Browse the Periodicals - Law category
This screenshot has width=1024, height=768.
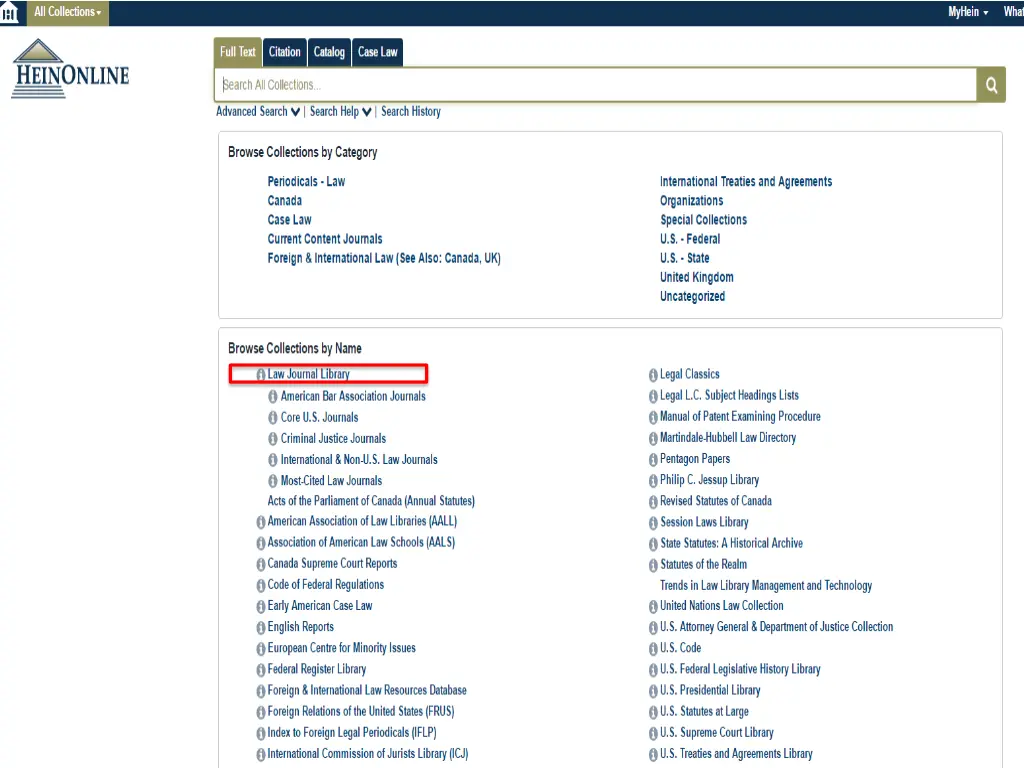306,182
